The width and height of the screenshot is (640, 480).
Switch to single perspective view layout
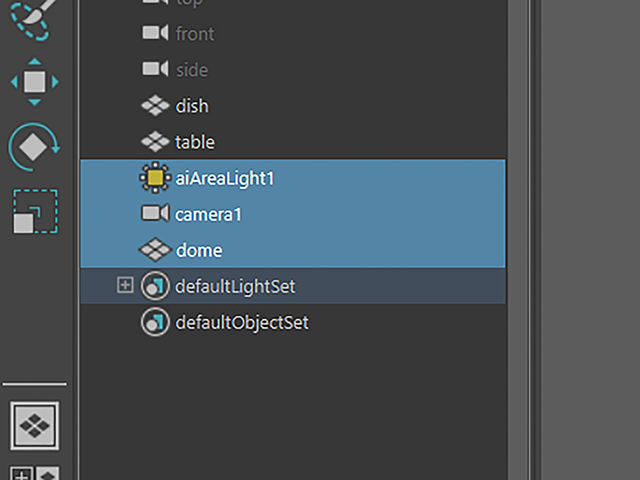pos(35,426)
